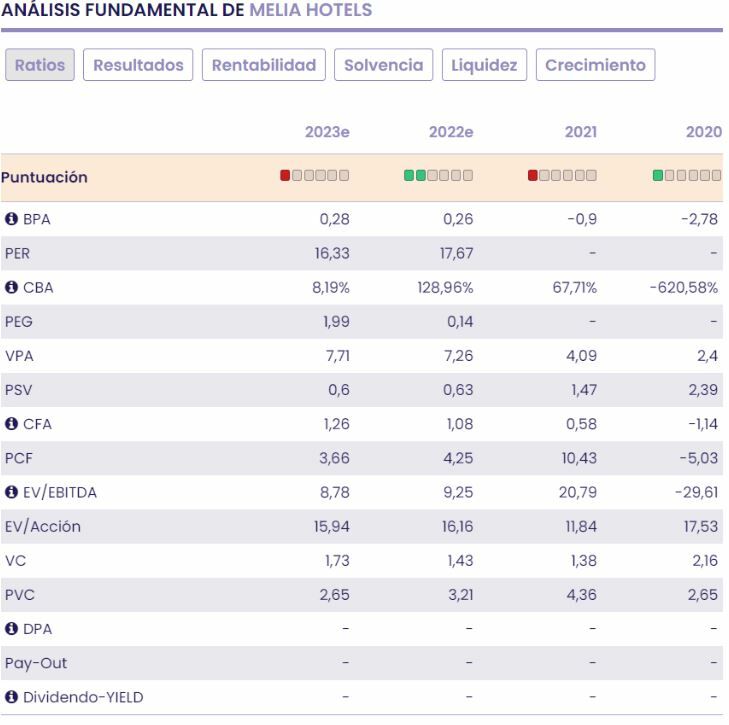Switch to the Crecimiento tab
729x725 pixels.
(x=595, y=65)
